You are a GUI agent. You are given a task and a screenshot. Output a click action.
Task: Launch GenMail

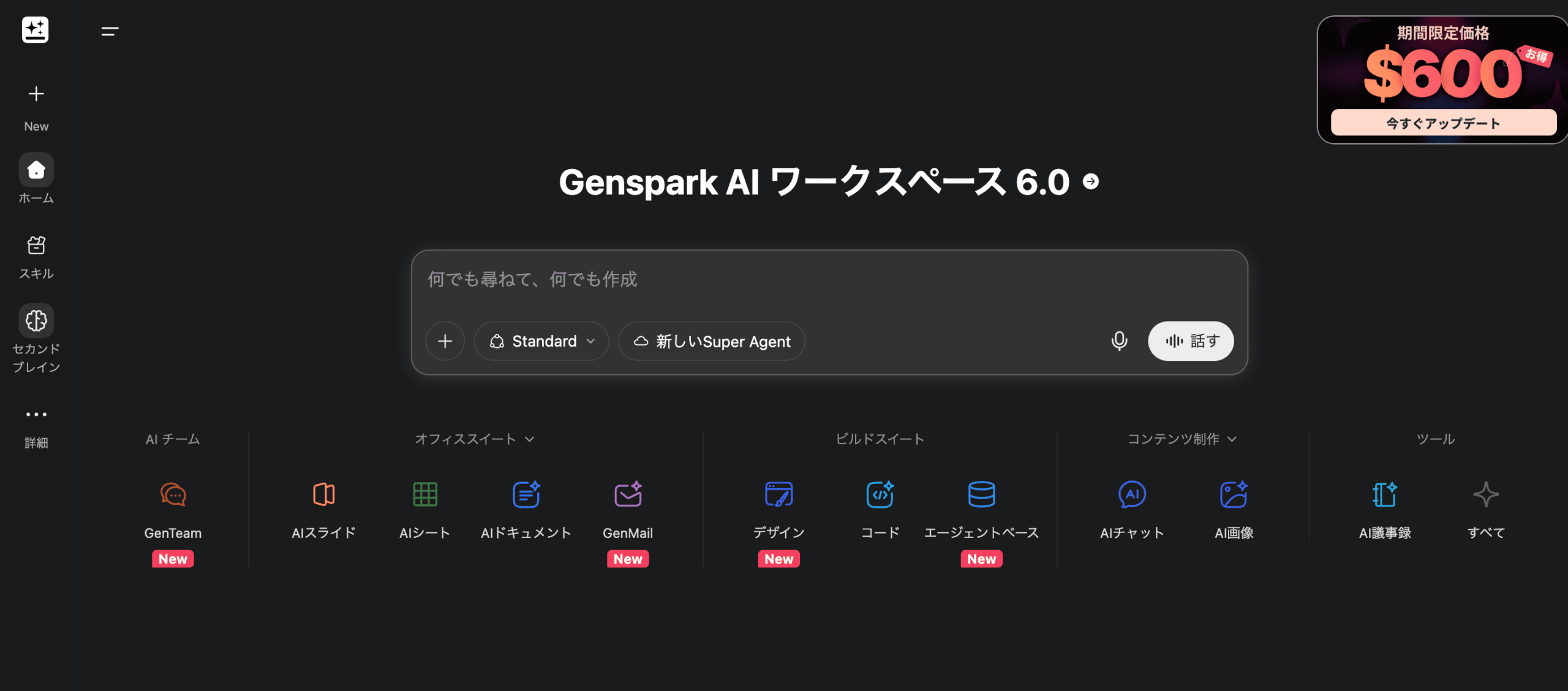(628, 510)
